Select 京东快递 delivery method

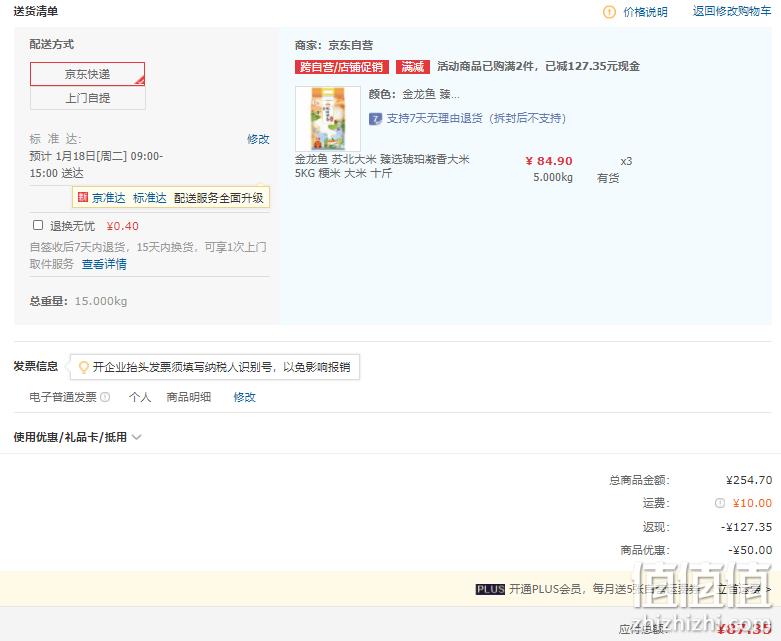pyautogui.click(x=88, y=74)
